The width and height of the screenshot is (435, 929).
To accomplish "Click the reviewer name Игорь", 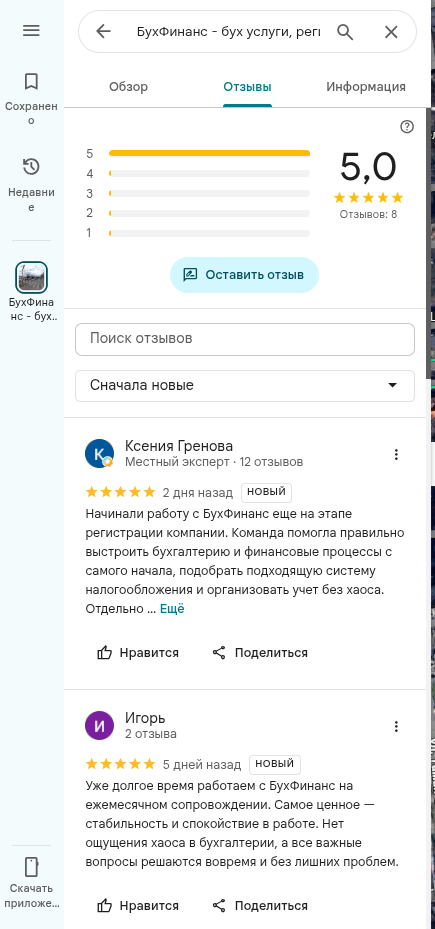I will tap(145, 719).
